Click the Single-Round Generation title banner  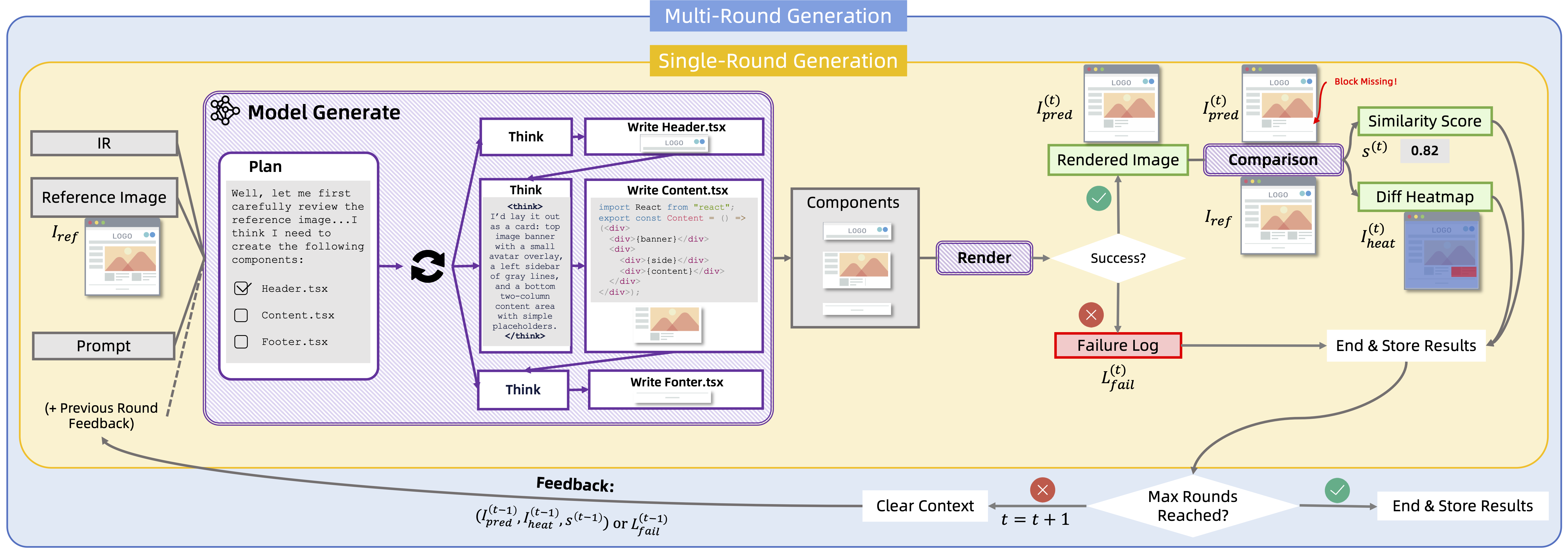click(778, 61)
